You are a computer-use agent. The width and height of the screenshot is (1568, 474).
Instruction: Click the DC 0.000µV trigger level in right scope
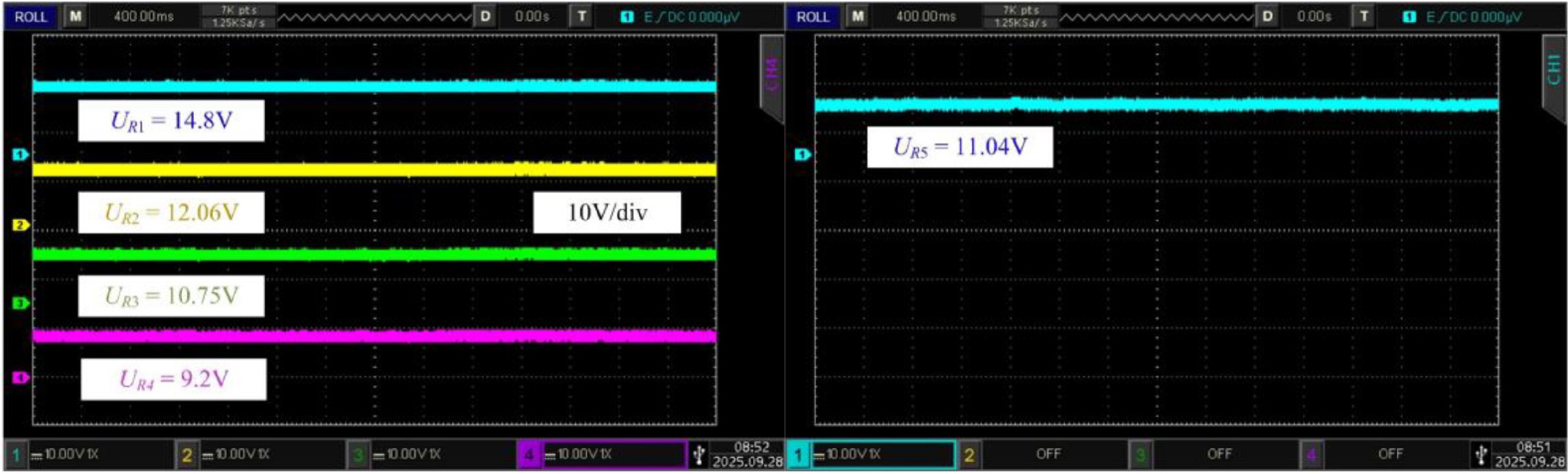click(x=1485, y=17)
